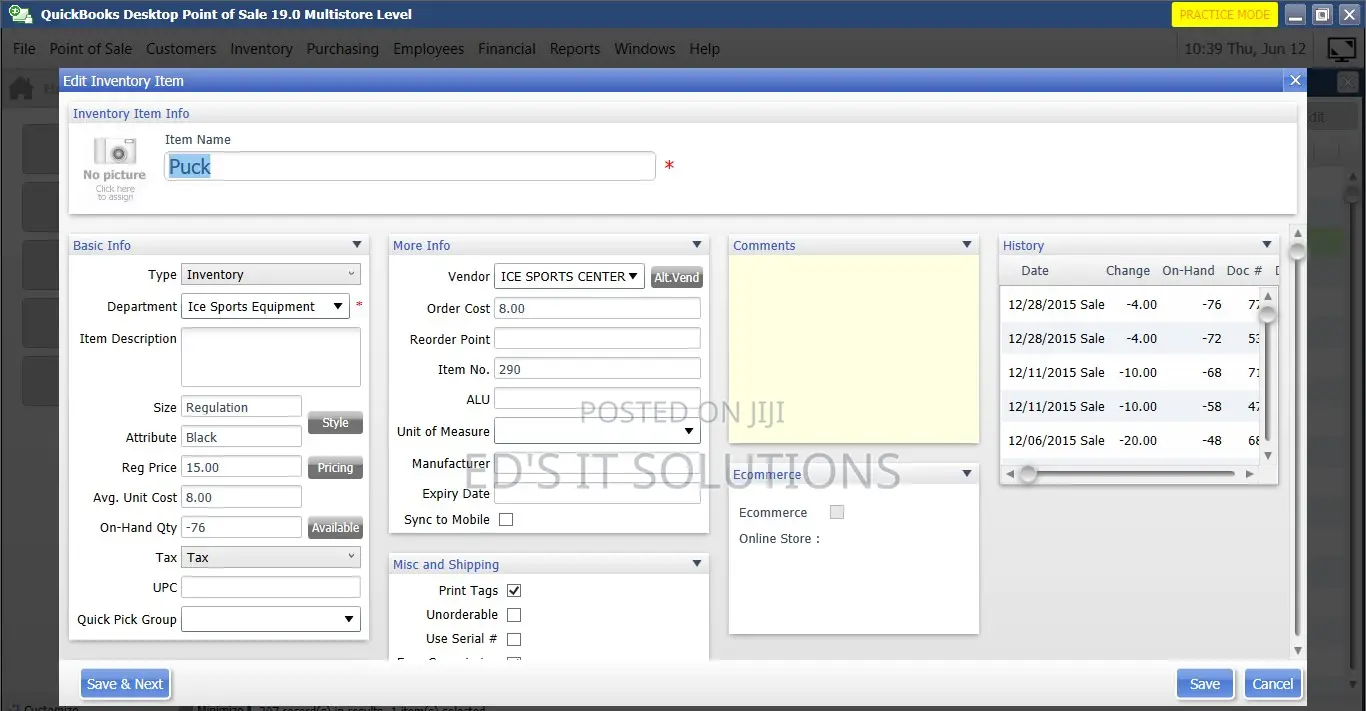Click the Date column header in History
The image size is (1366, 711).
pos(1035,271)
